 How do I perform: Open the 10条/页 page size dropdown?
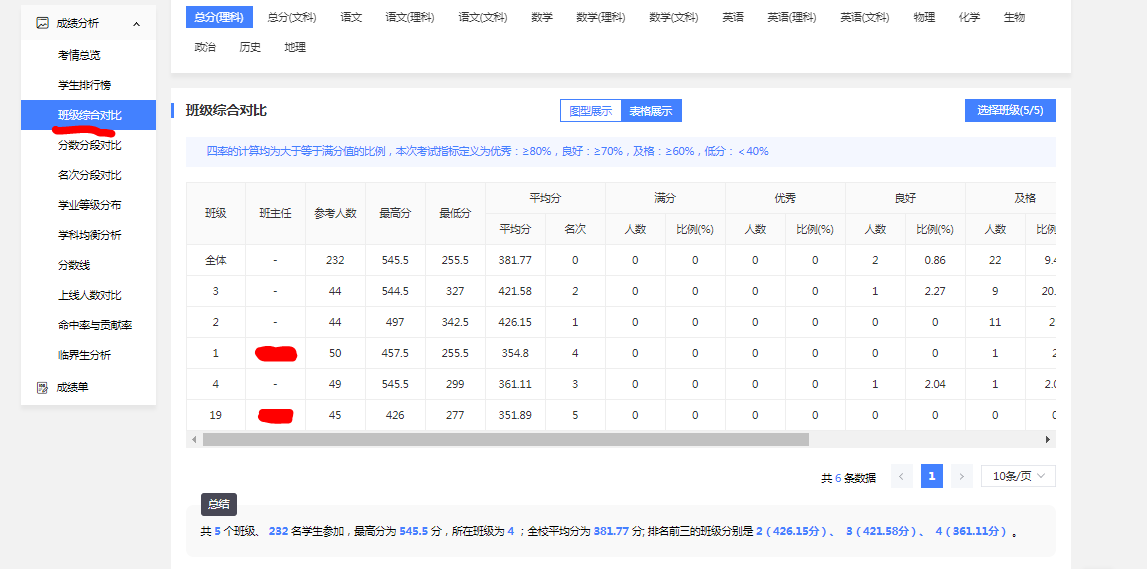[1017, 477]
